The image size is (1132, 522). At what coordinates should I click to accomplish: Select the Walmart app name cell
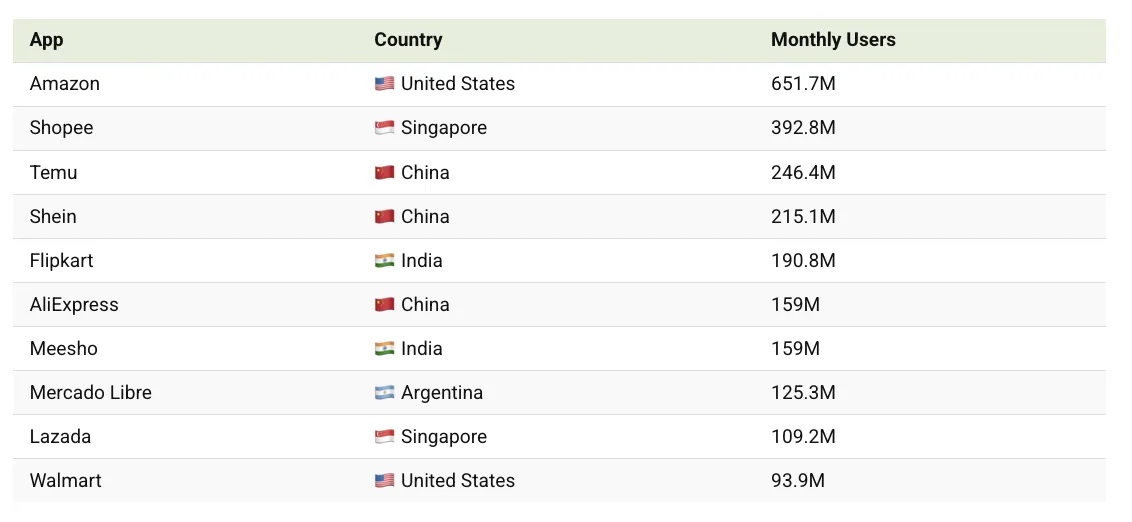pyautogui.click(x=66, y=480)
